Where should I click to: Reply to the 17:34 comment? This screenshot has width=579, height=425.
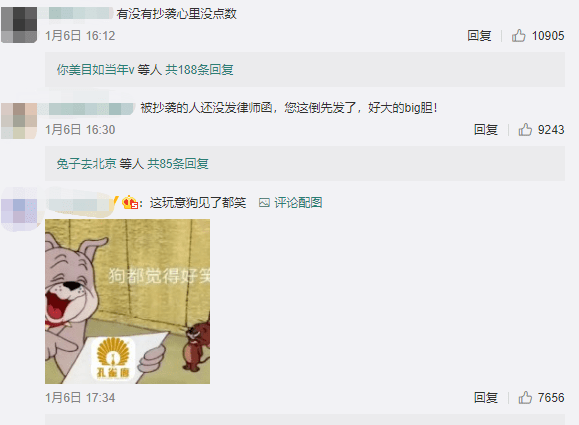point(486,398)
